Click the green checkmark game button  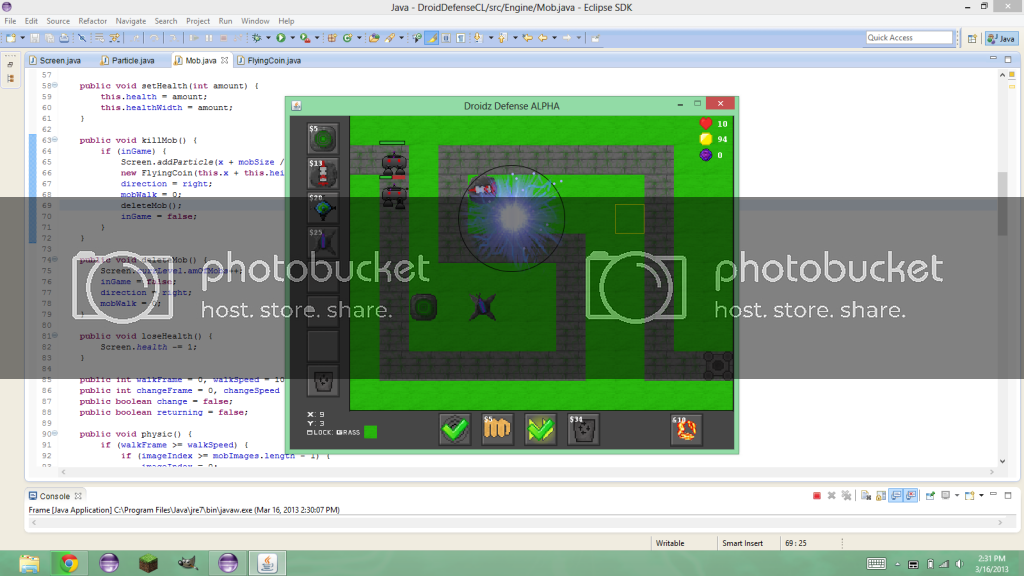[x=454, y=429]
